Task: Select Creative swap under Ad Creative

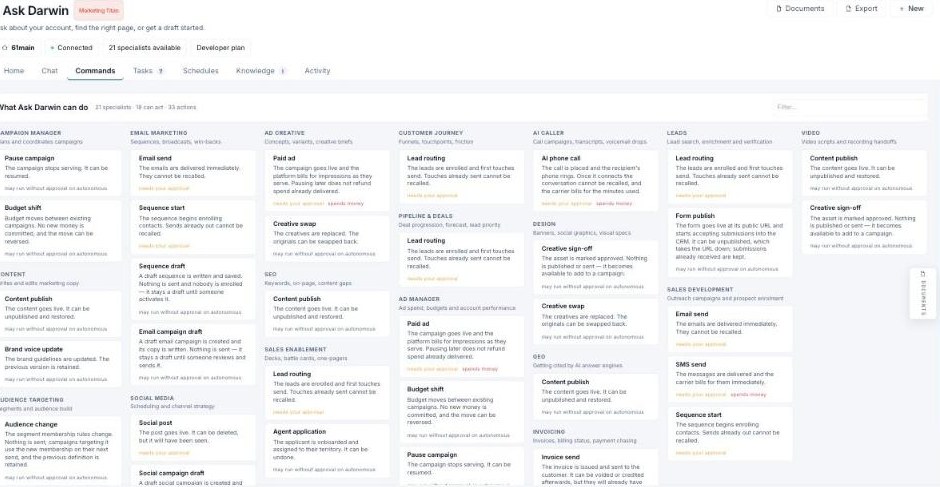Action: click(327, 239)
